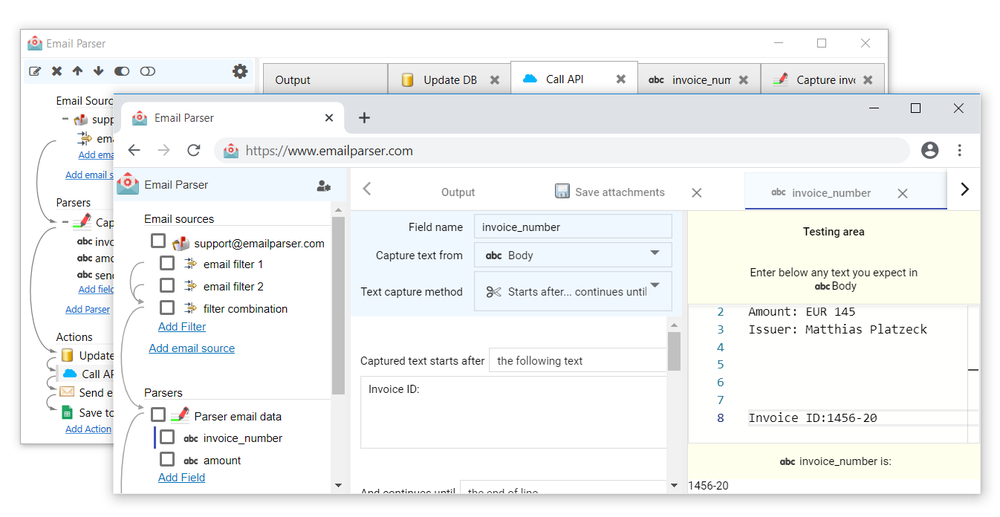Open invoice_num tab in back window
Screen dimensions: 1000x517
[699, 80]
